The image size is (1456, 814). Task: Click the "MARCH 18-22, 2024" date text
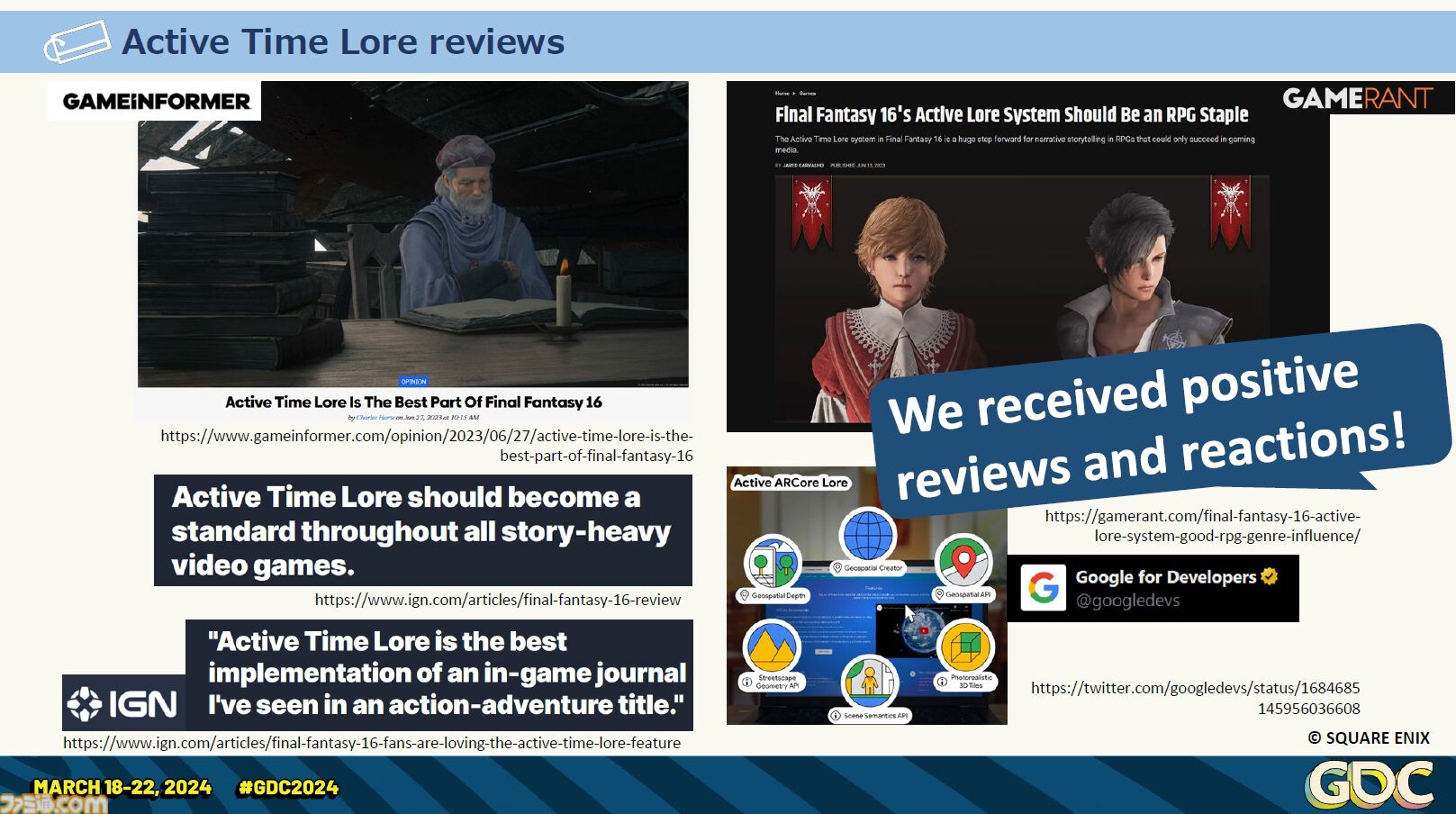122,788
